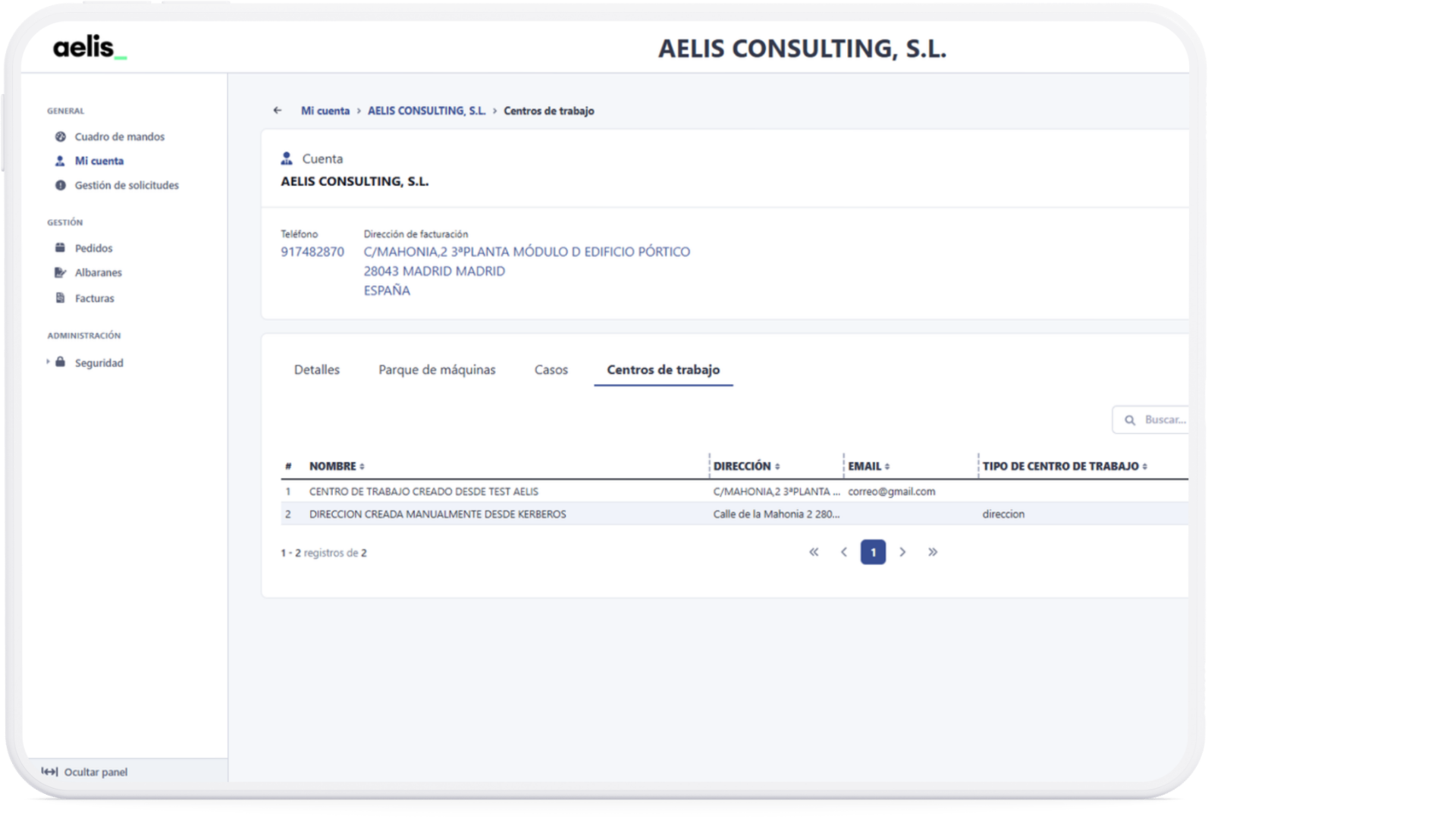Click the search magnifier icon
This screenshot has height=819, width=1456.
coord(1131,419)
